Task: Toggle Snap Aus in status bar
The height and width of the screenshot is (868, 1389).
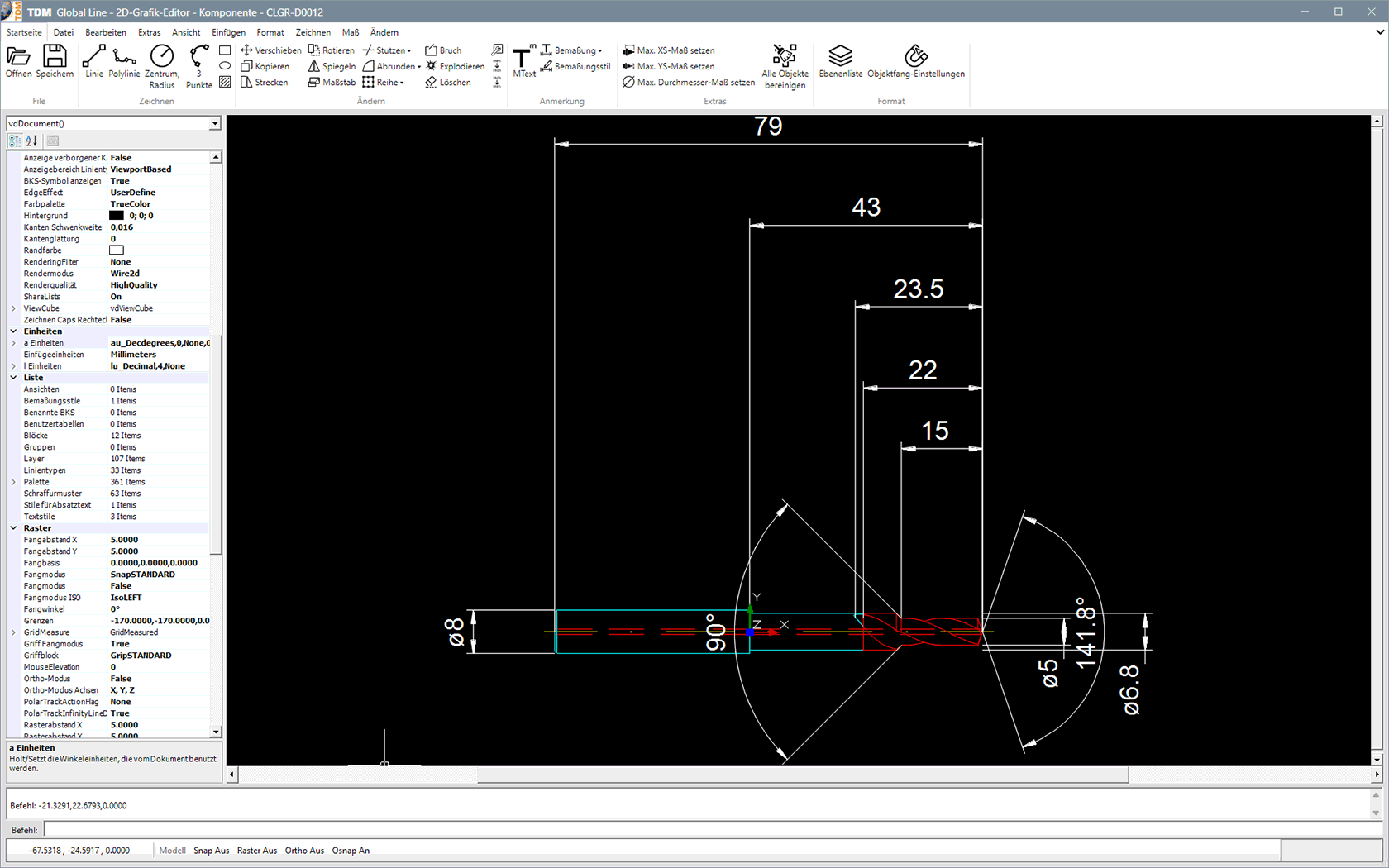Action: pos(212,851)
